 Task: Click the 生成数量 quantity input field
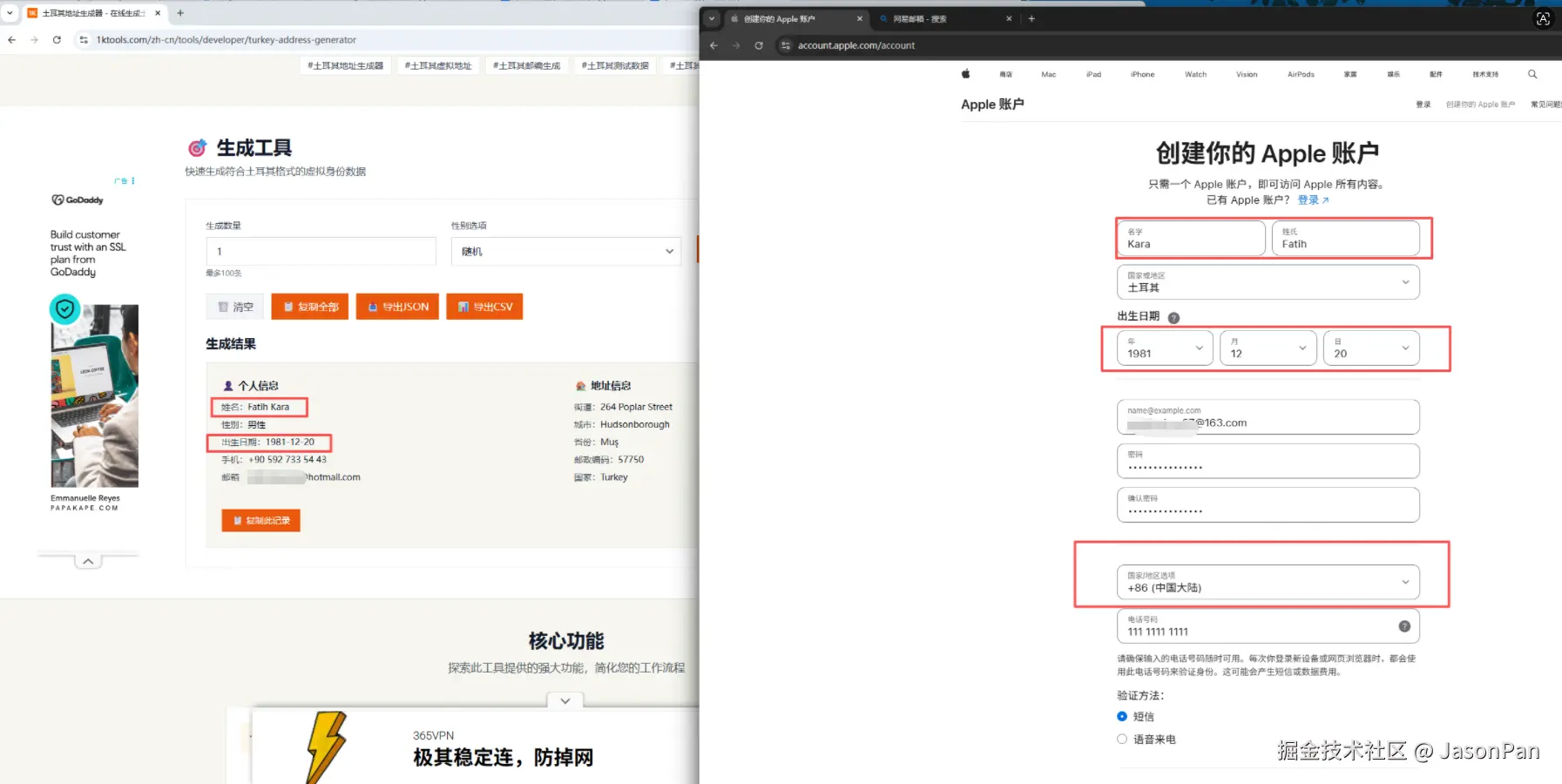321,251
